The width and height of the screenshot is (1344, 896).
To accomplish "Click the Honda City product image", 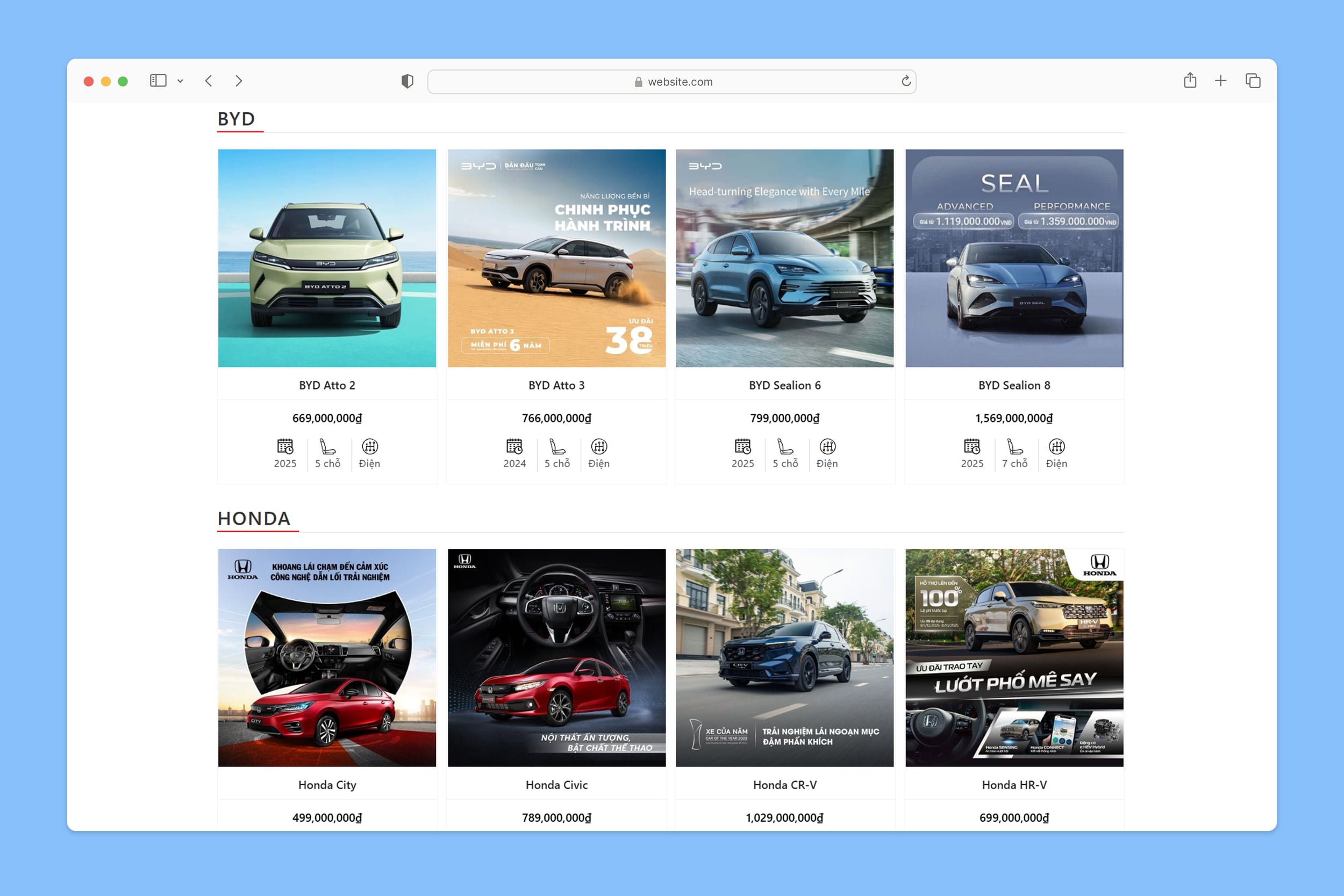I will (x=327, y=657).
